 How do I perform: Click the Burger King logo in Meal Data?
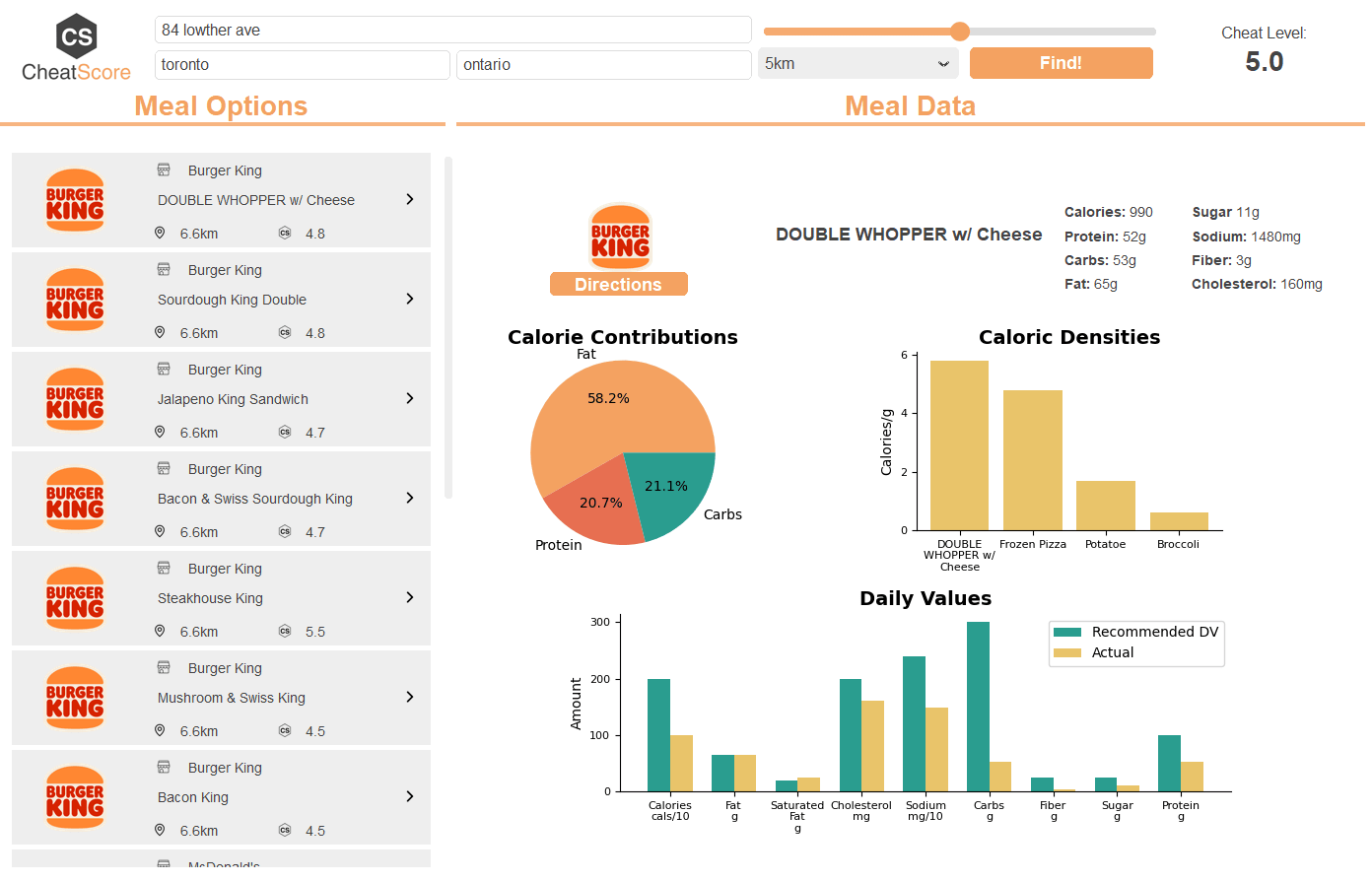coord(620,237)
